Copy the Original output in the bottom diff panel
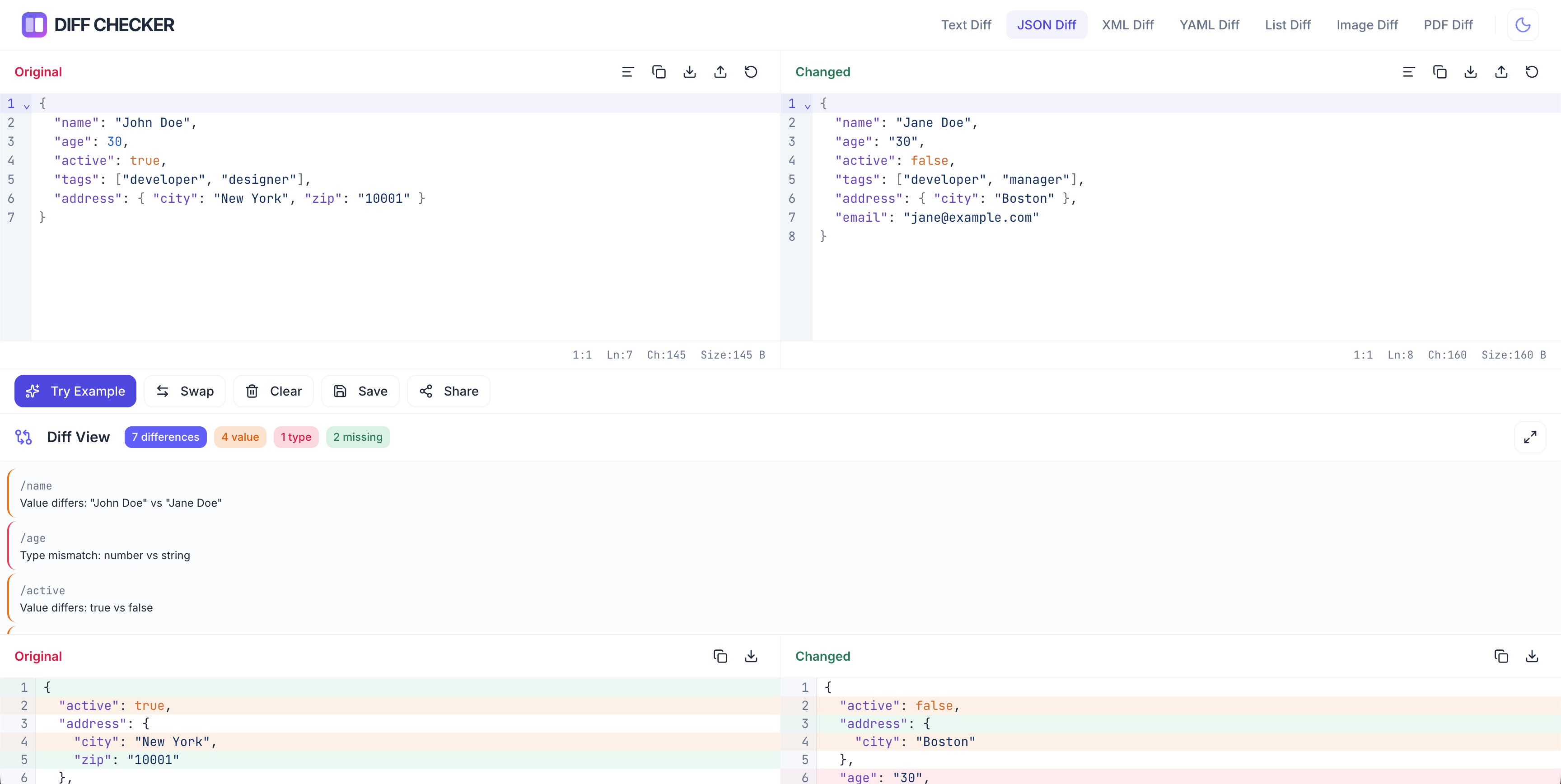 pos(720,656)
